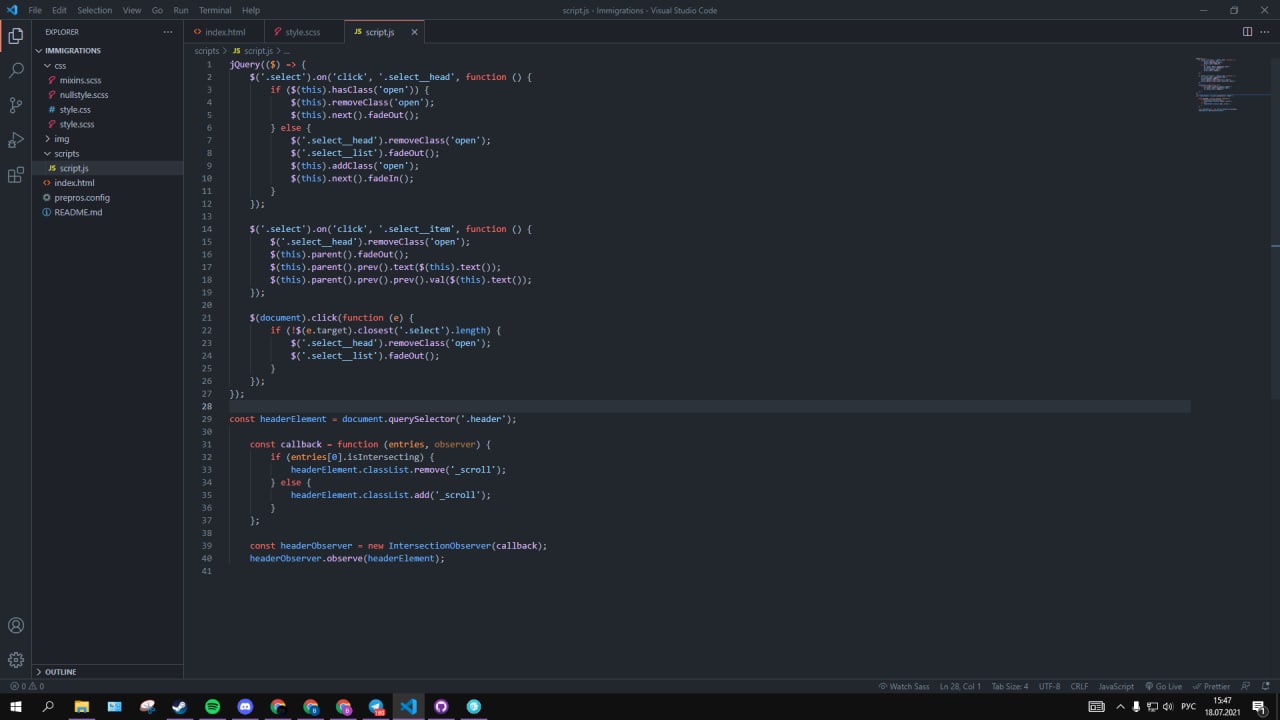Toggle Watch Sass in status bar
This screenshot has width=1280, height=720.
904,686
